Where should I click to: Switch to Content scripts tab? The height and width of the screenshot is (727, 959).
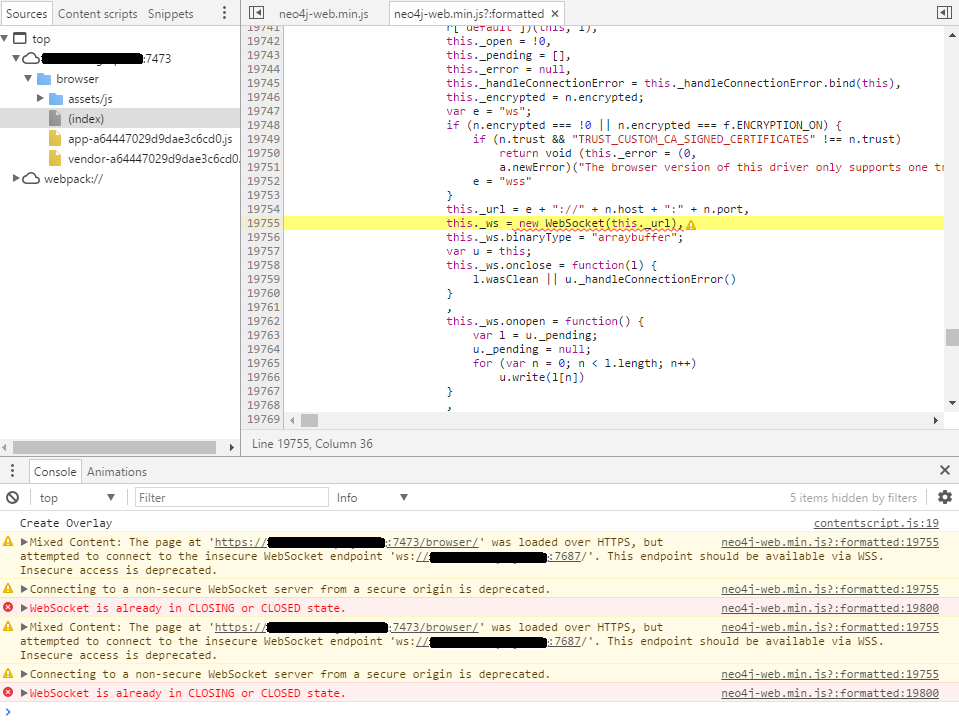pos(97,13)
